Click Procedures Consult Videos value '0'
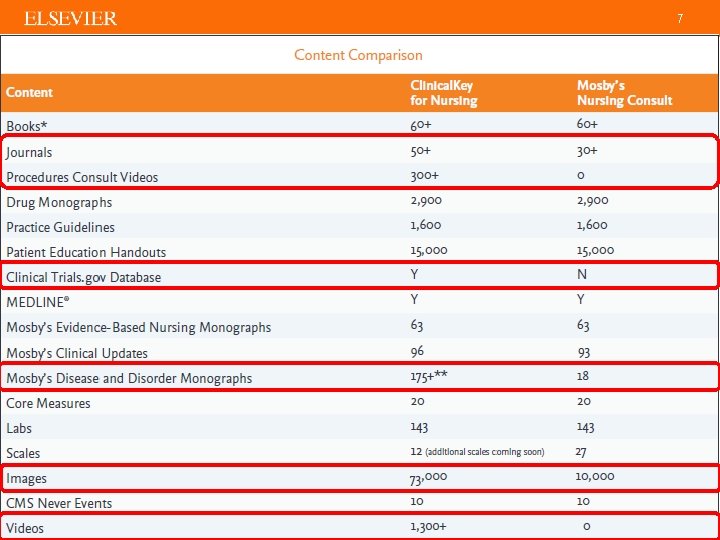The image size is (720, 540). [x=581, y=175]
